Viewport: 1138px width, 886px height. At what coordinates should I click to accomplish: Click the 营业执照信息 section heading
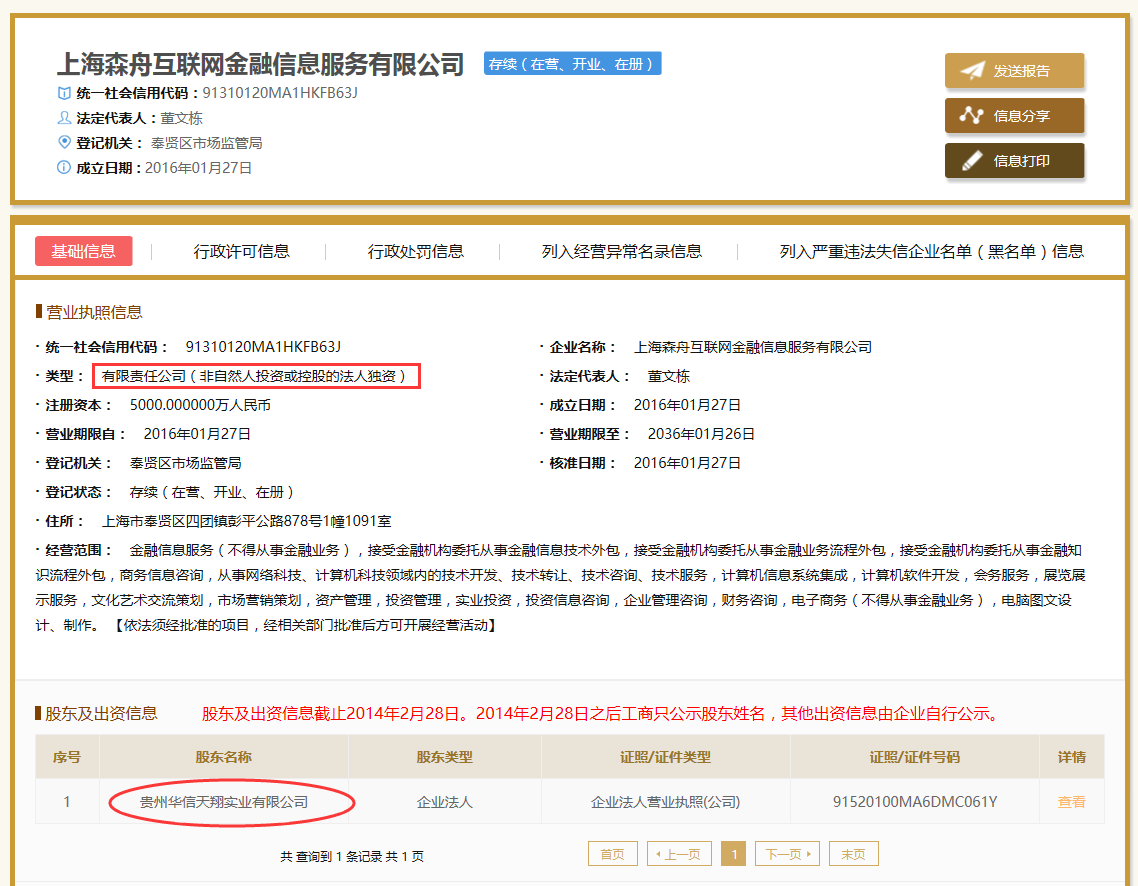click(x=94, y=312)
